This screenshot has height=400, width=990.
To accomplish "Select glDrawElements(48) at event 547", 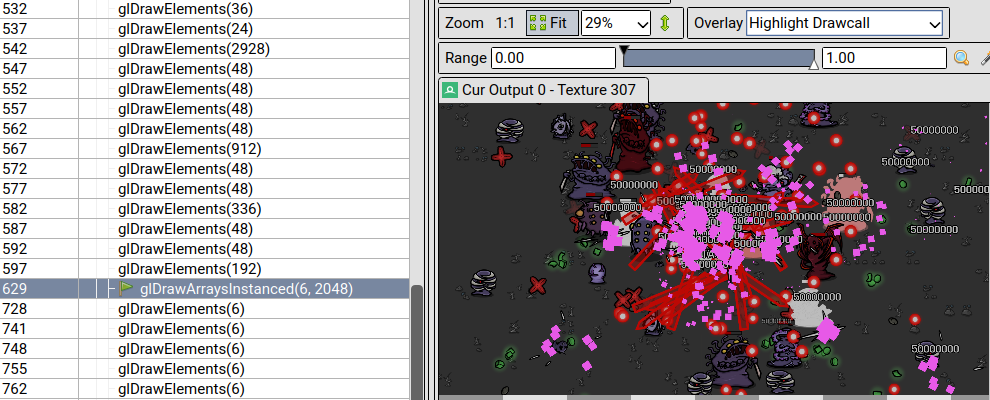I will coord(186,69).
